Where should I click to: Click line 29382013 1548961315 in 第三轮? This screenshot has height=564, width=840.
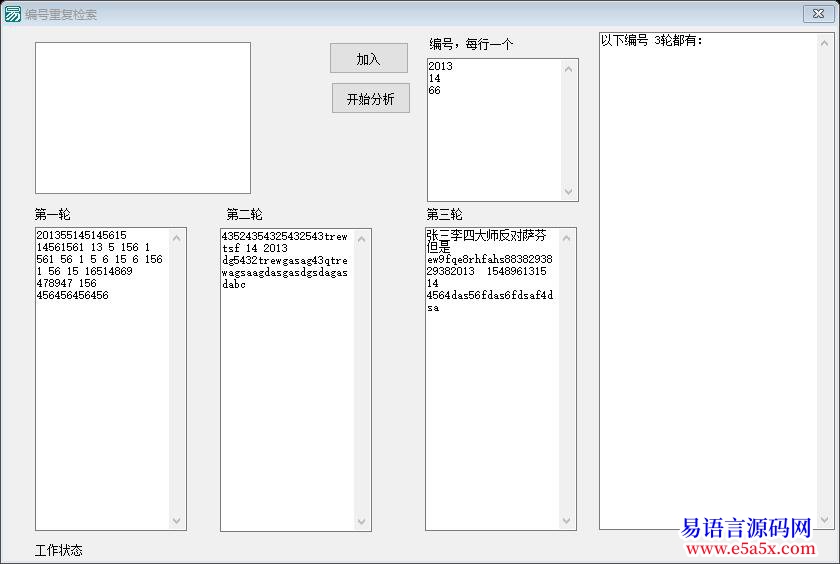[x=486, y=271]
